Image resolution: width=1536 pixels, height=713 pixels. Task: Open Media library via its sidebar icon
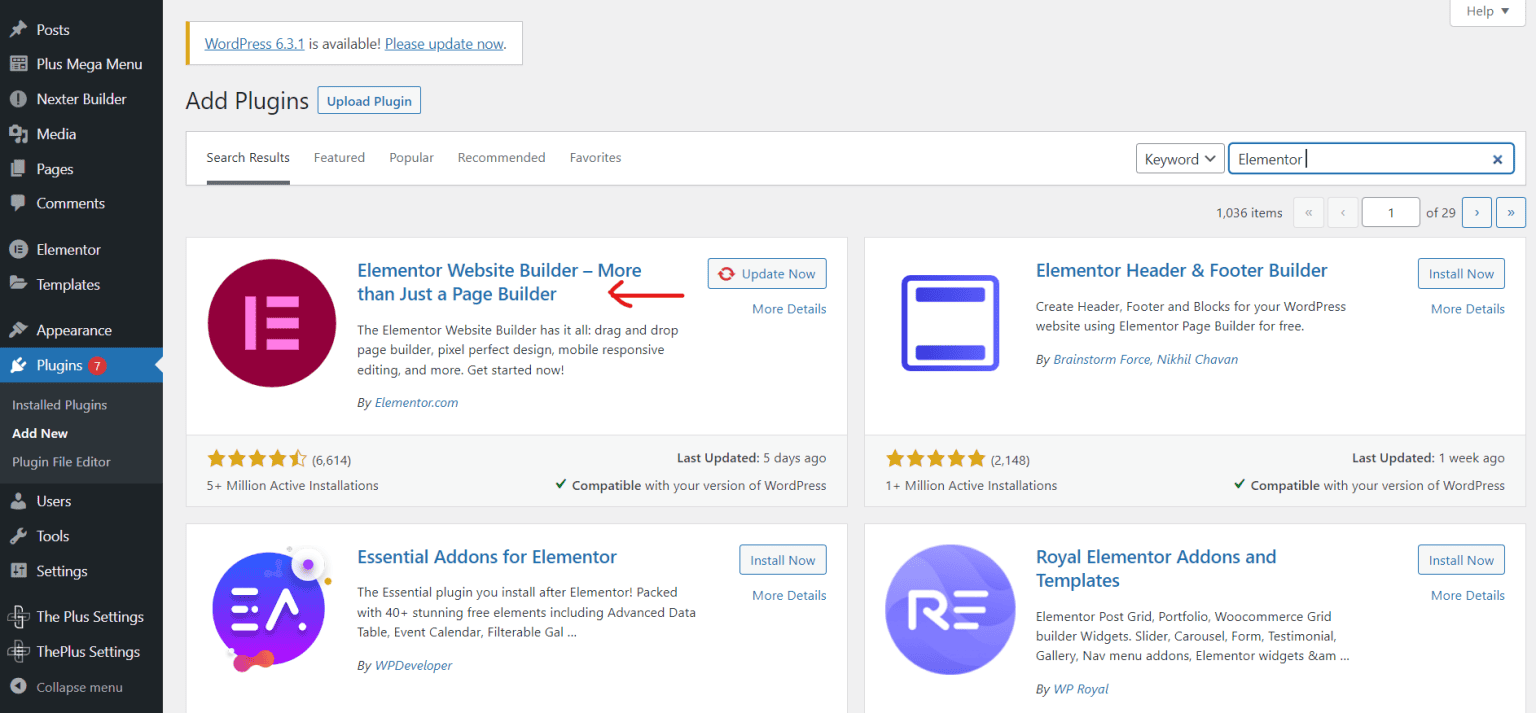(20, 133)
